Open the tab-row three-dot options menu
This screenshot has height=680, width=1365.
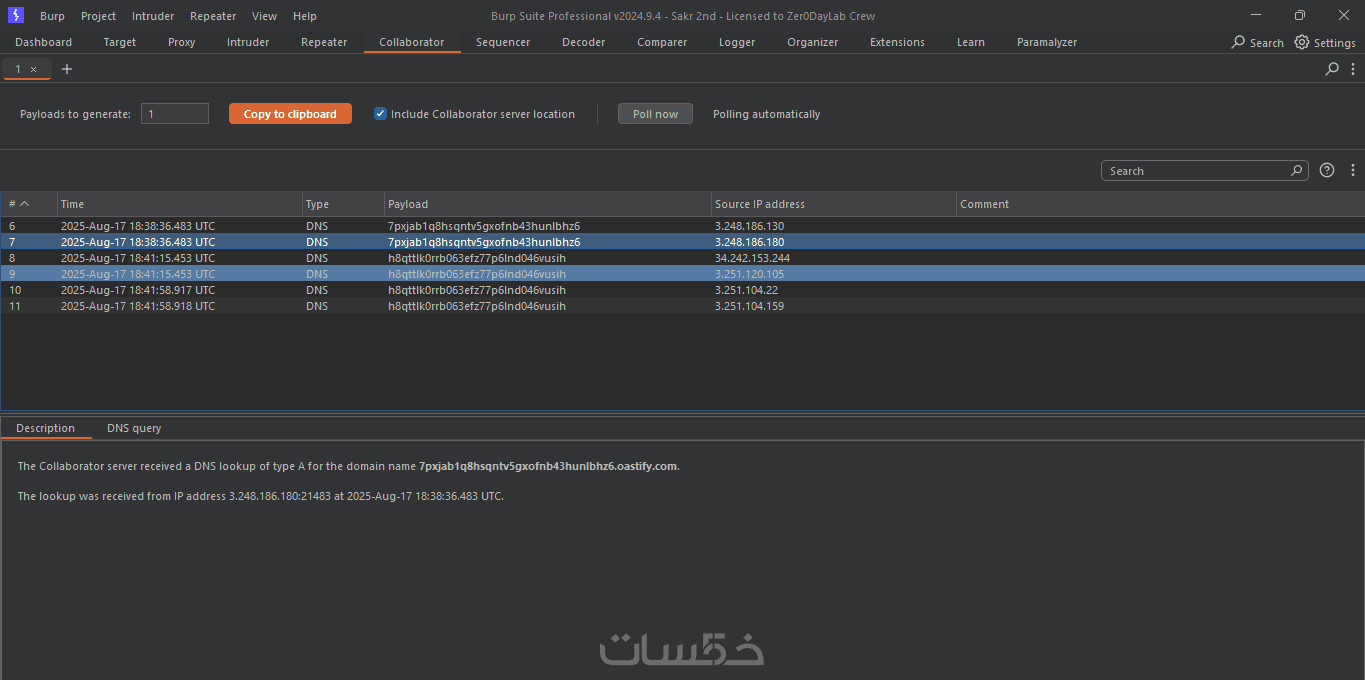(1354, 69)
